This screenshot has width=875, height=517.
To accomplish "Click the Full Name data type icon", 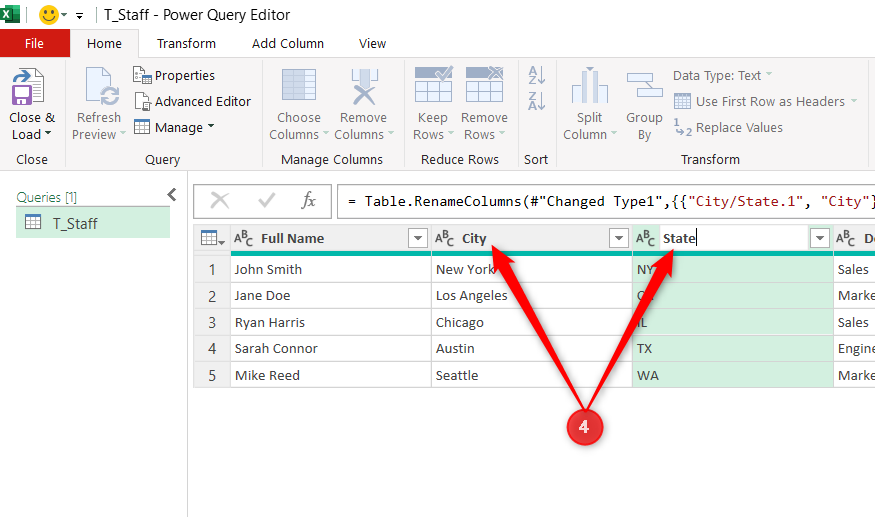I will click(x=243, y=238).
